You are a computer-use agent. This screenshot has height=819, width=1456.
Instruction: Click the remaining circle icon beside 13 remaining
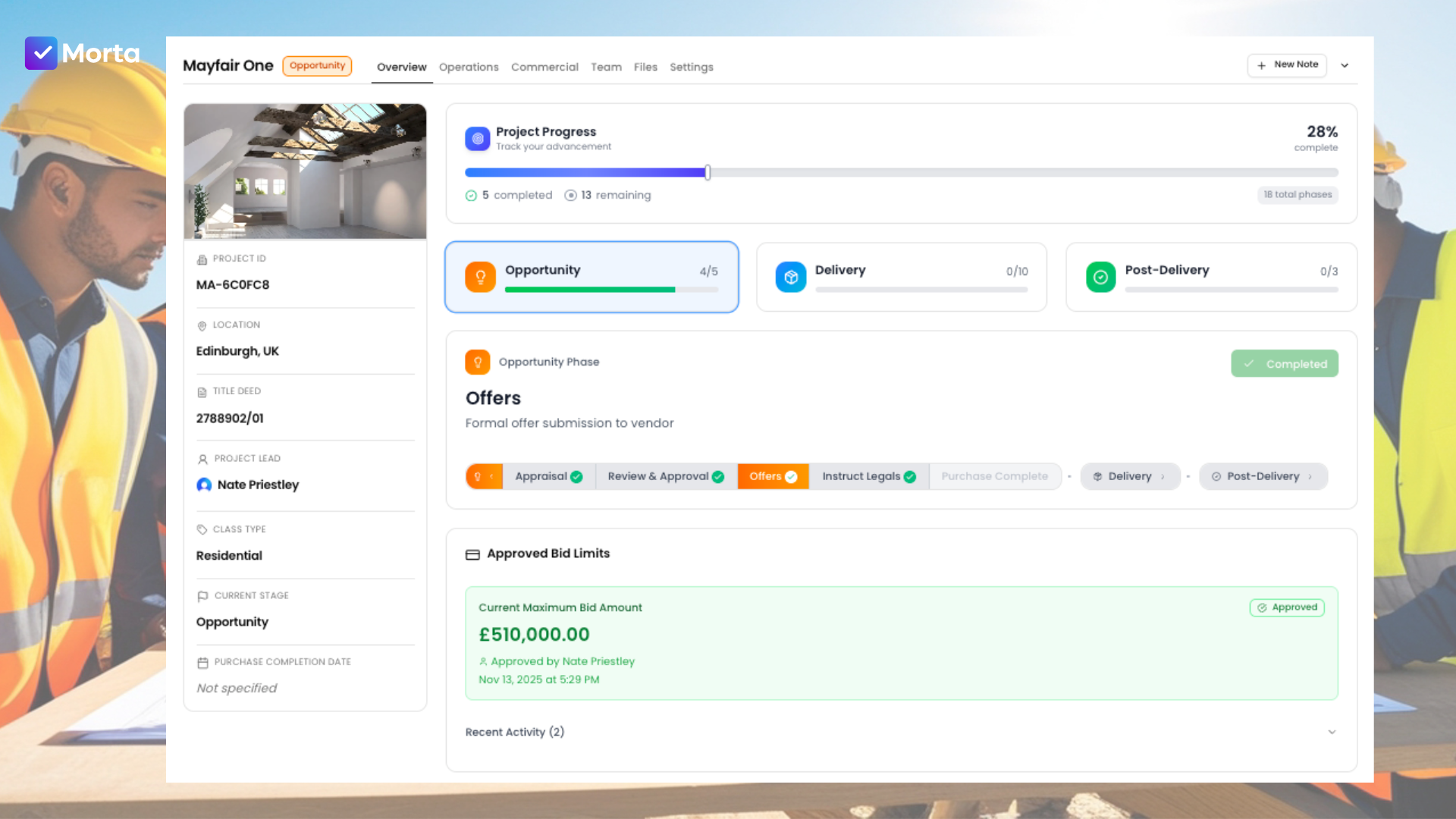[570, 196]
